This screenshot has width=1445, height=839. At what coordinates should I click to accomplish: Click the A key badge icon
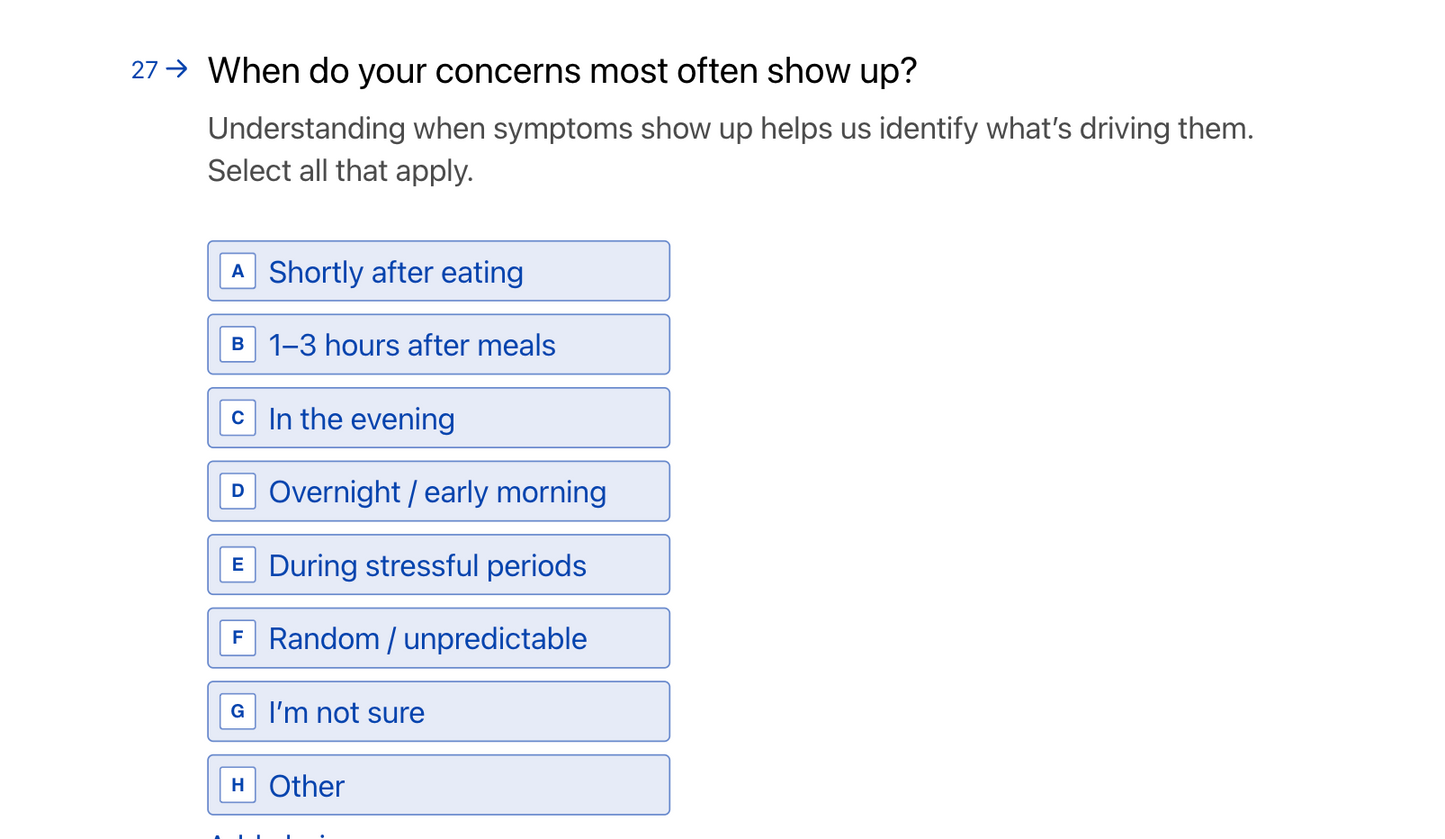[x=237, y=271]
